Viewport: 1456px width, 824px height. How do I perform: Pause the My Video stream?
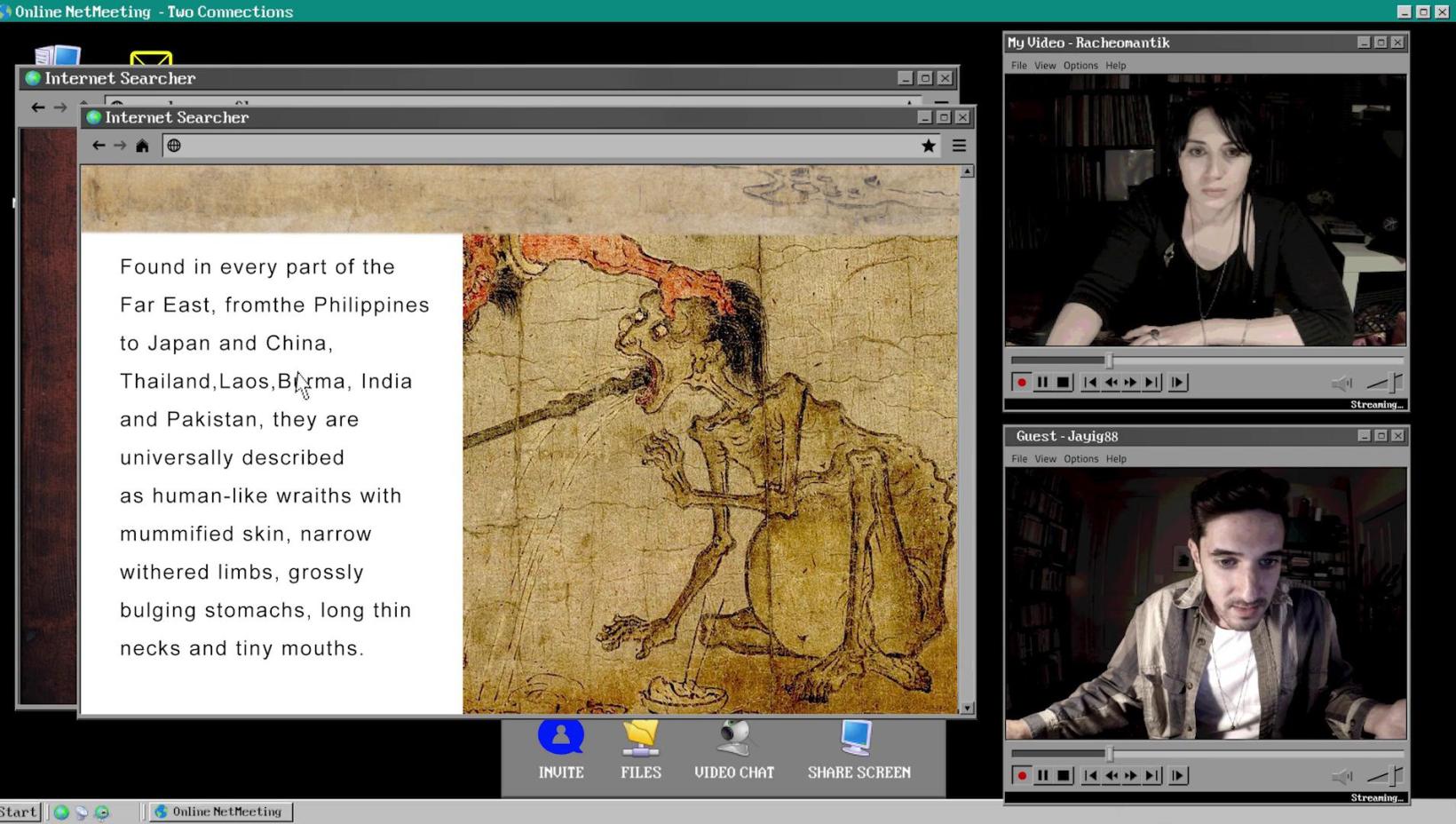[1042, 383]
